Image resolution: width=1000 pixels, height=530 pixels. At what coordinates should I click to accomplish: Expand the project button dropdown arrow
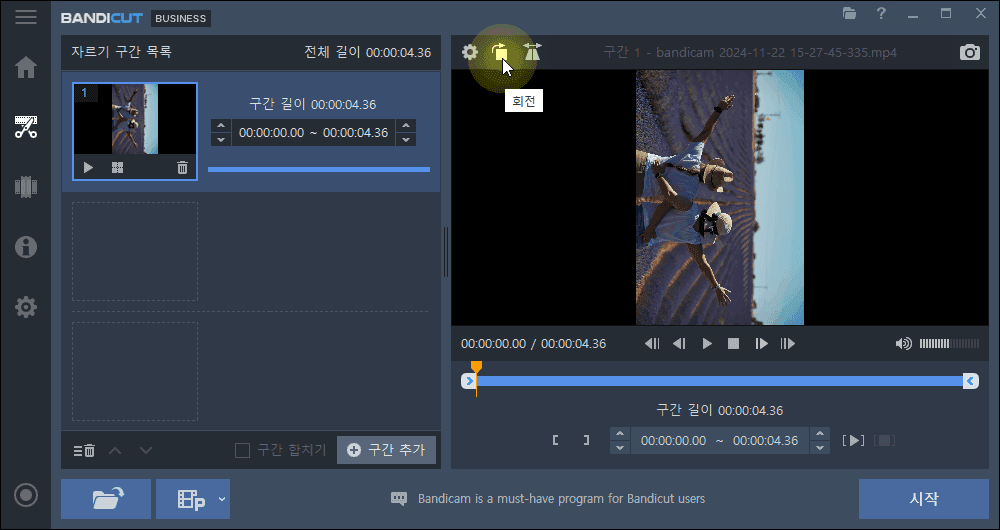(x=222, y=499)
